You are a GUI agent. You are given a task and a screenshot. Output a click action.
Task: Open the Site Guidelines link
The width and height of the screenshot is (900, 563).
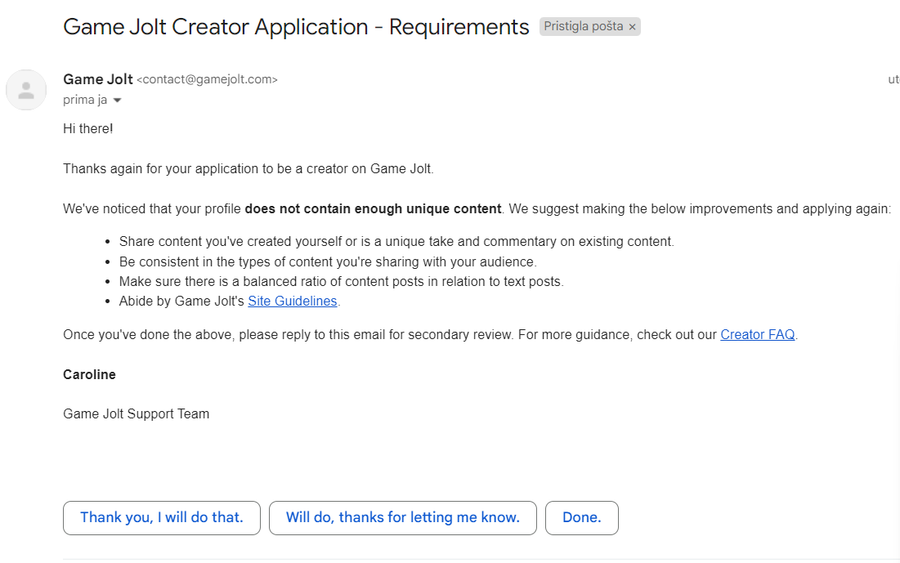(x=292, y=301)
